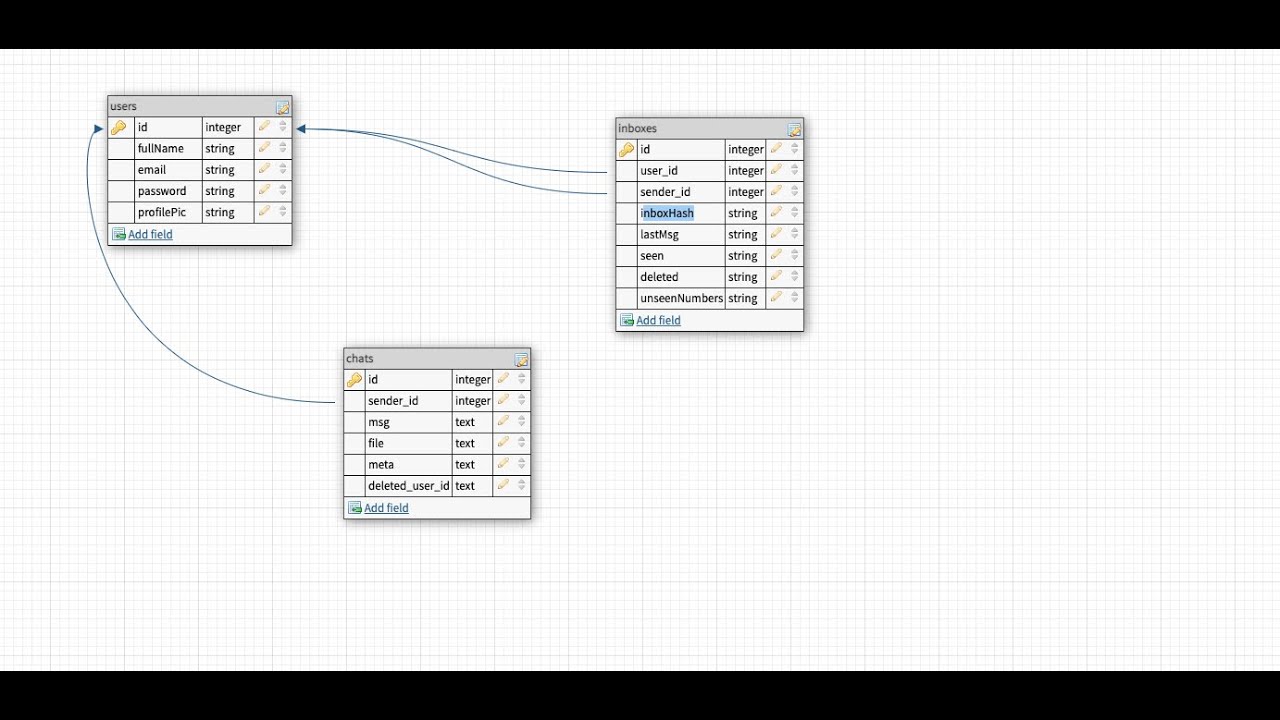
Task: Select the highlighted inboxHash field name
Action: pyautogui.click(x=667, y=213)
